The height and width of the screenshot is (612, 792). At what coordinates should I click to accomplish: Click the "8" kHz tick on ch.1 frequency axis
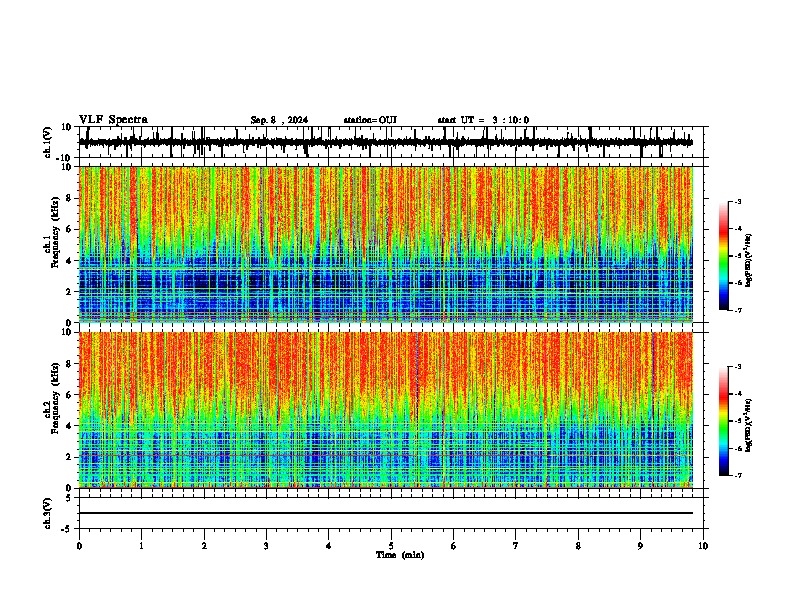point(69,198)
